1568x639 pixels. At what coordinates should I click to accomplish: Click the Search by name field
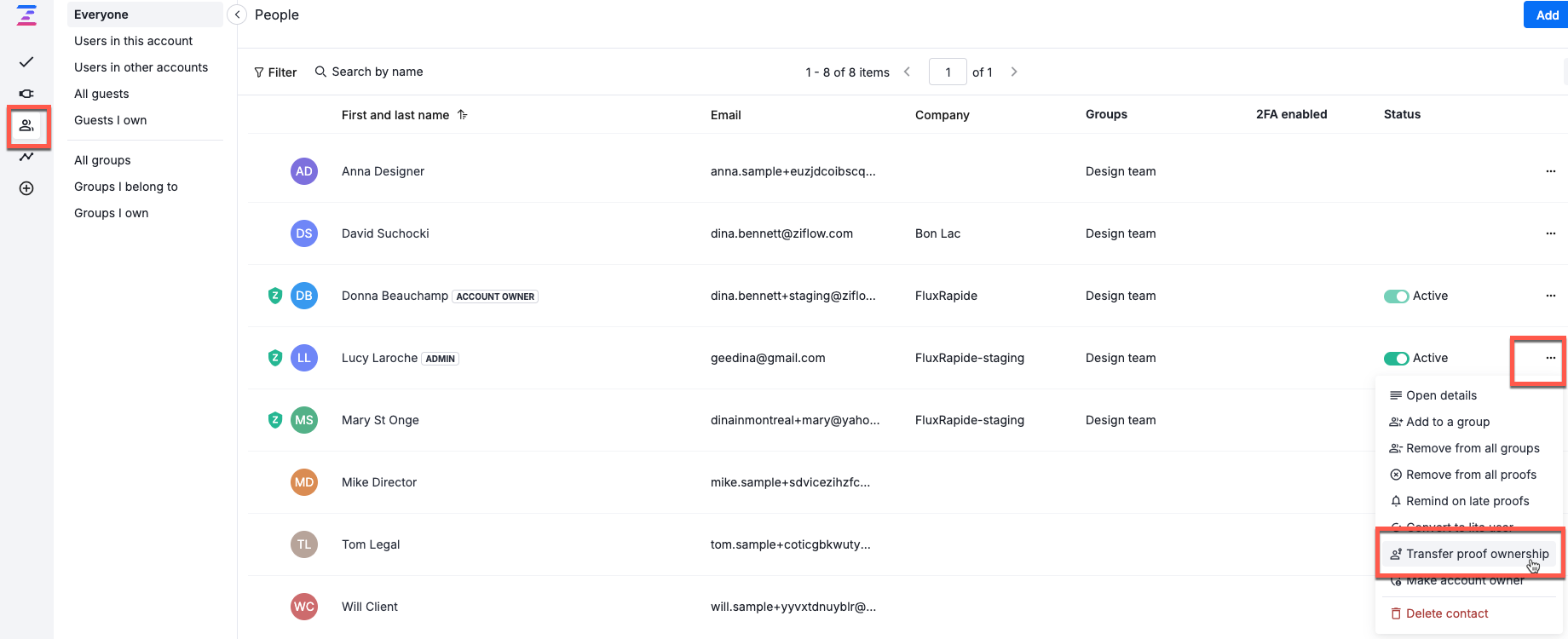369,72
